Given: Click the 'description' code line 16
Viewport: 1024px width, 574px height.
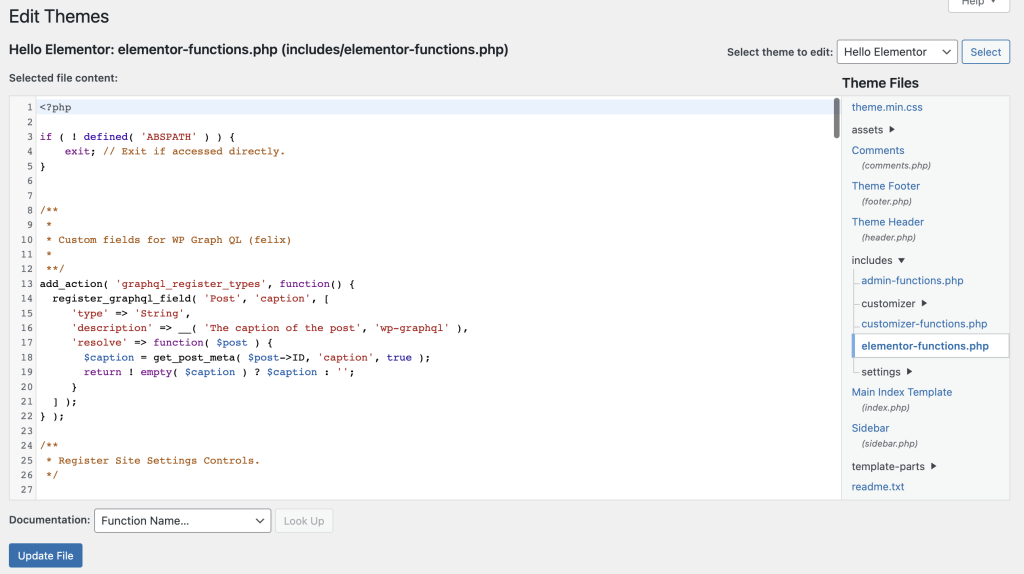Looking at the screenshot, I should 270,328.
